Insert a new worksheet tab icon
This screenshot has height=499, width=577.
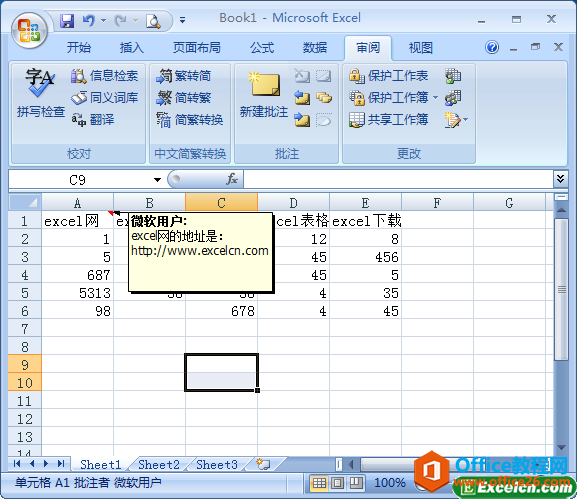(x=263, y=464)
